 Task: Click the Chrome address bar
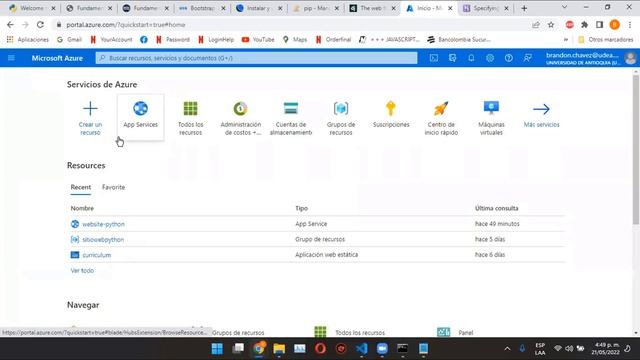(294, 25)
